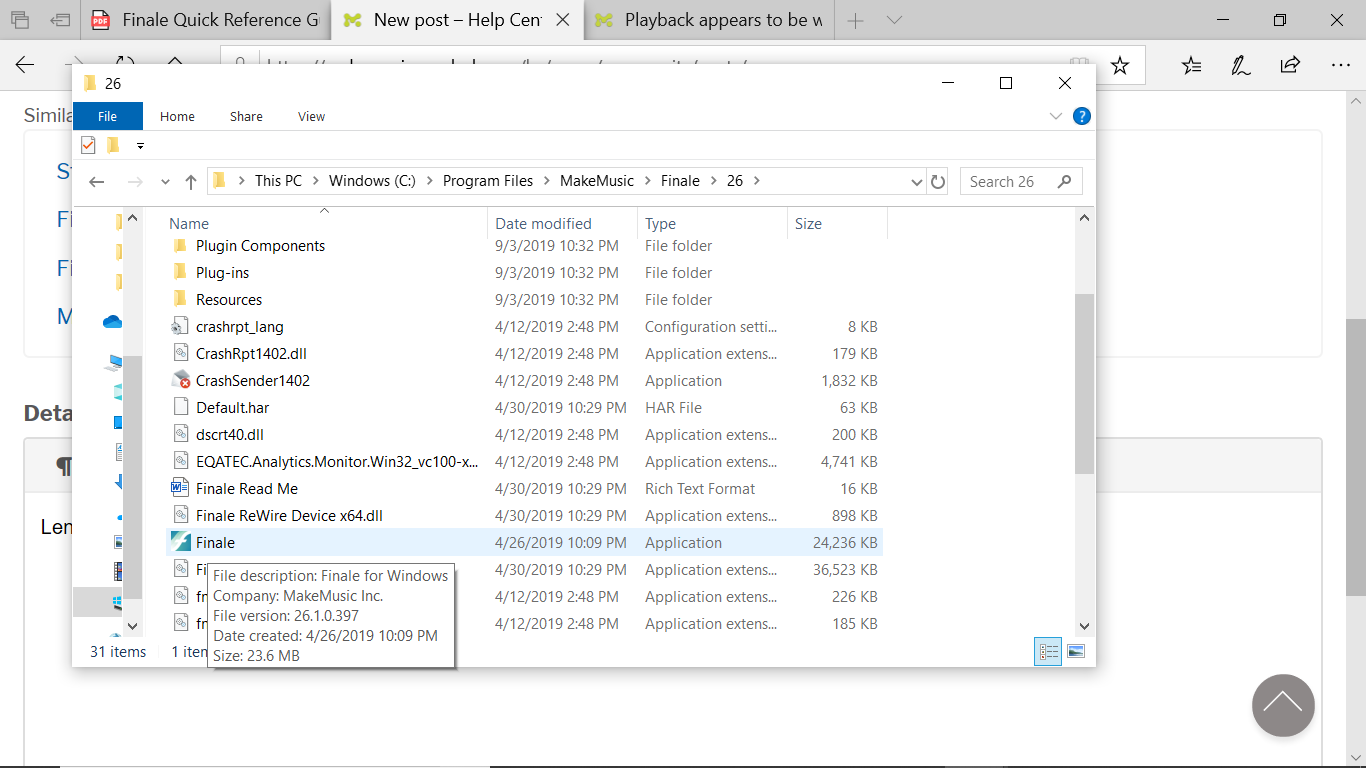Go up one folder with the up arrow
This screenshot has width=1366, height=768.
coord(190,182)
